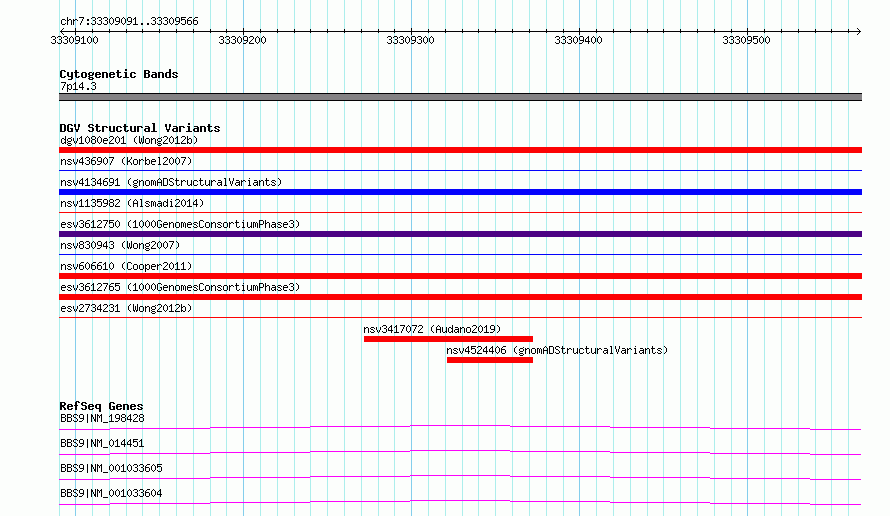The width and height of the screenshot is (890, 516).
Task: Click ruler position 33309300
Action: click(x=410, y=40)
